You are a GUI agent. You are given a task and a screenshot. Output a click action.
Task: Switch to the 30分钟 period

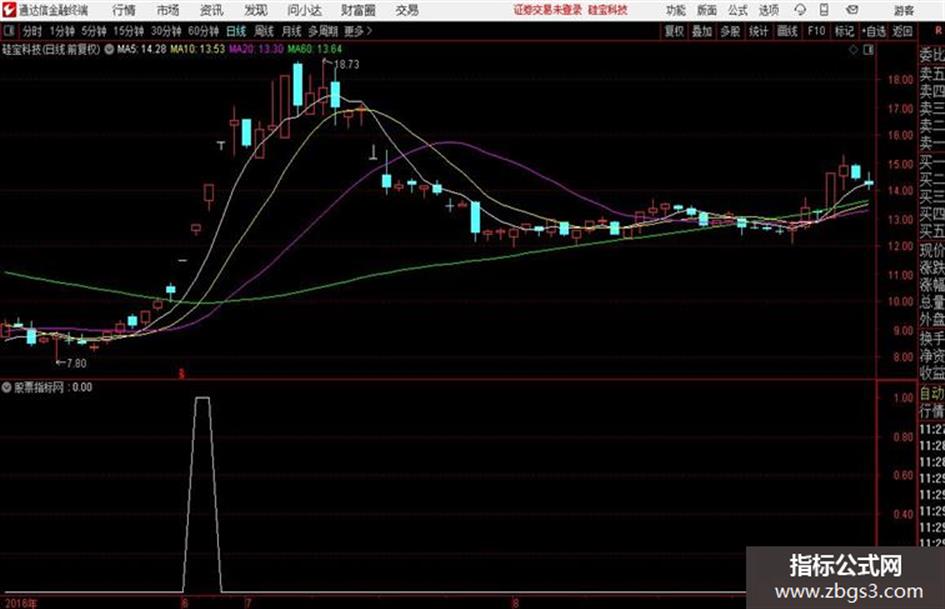(x=166, y=31)
